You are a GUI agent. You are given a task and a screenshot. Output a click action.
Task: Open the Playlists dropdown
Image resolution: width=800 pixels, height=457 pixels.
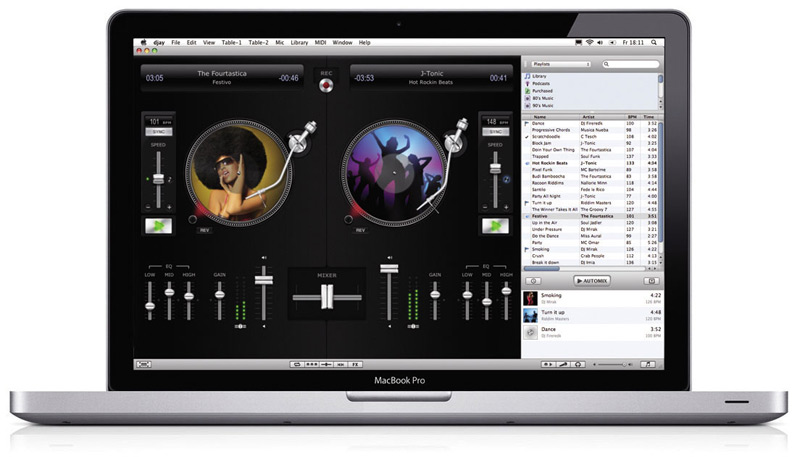pos(560,64)
